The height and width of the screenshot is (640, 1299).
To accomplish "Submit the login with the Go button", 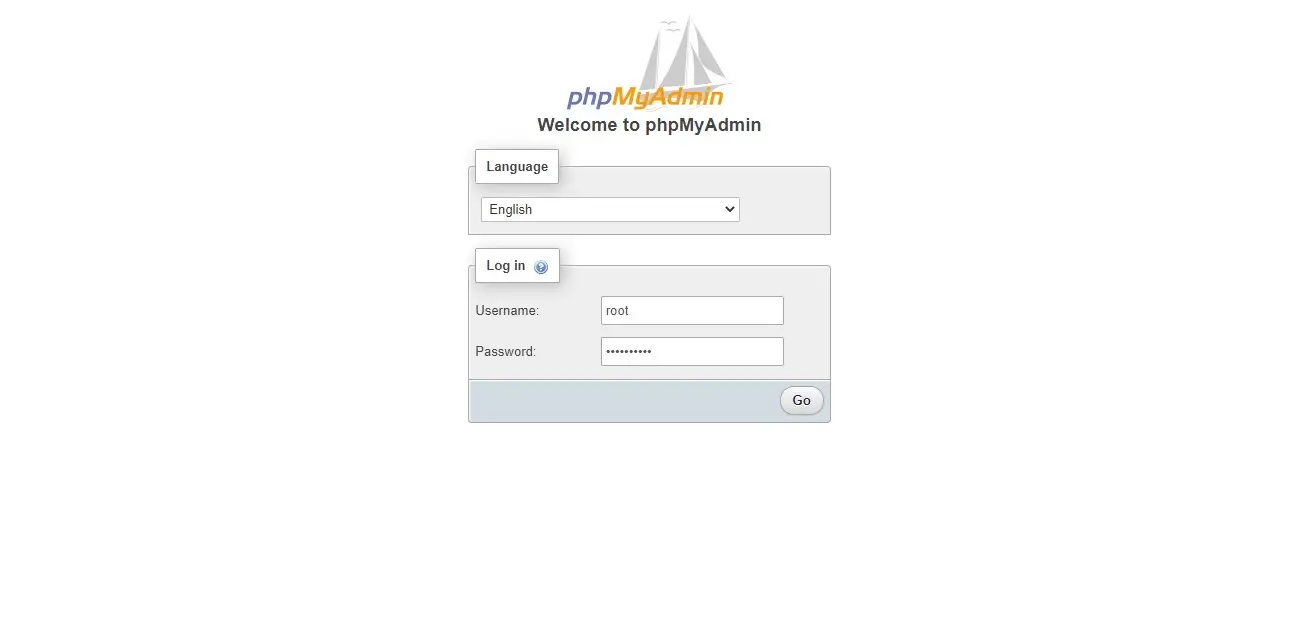I will [x=802, y=400].
